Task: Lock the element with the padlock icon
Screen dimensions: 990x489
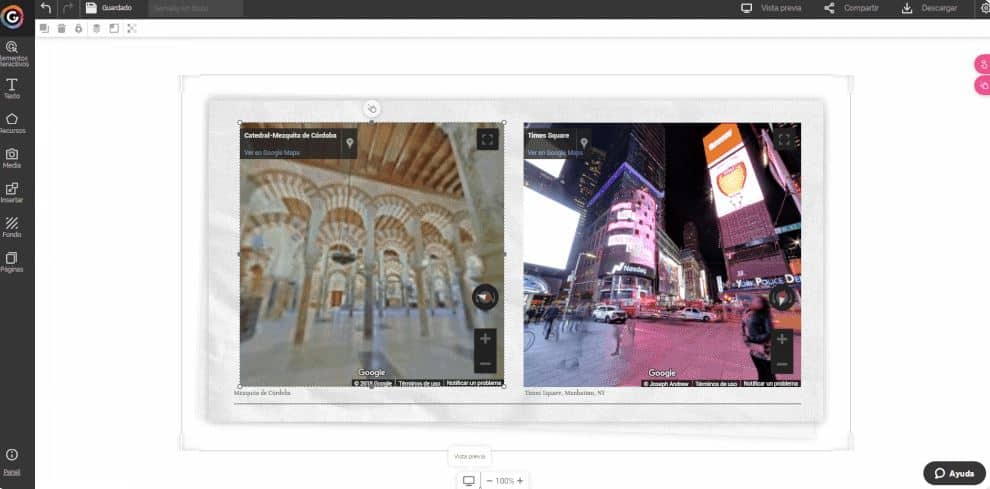Action: (x=78, y=28)
